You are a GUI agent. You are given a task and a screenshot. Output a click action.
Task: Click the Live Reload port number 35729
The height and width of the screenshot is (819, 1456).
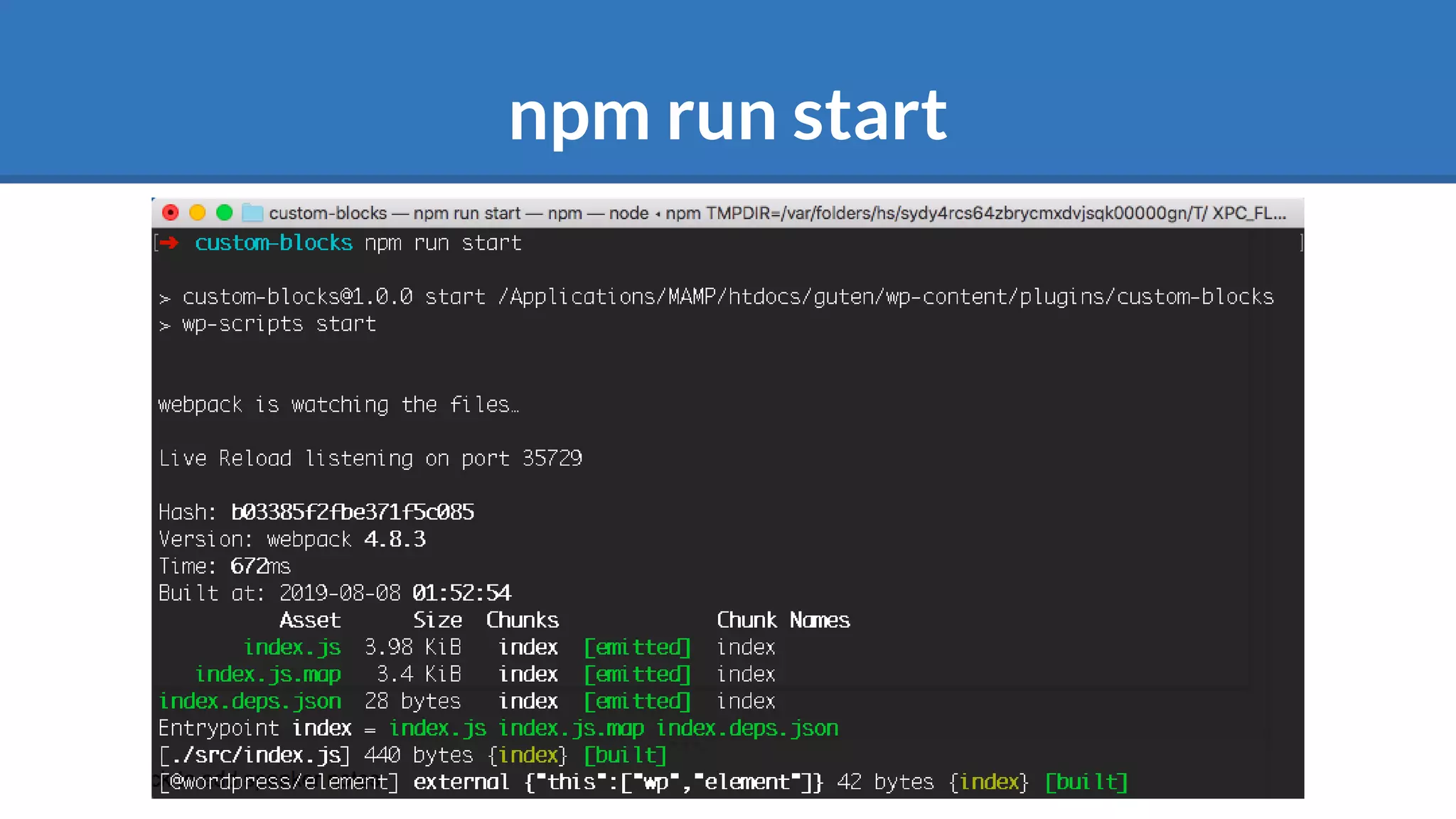tap(552, 459)
